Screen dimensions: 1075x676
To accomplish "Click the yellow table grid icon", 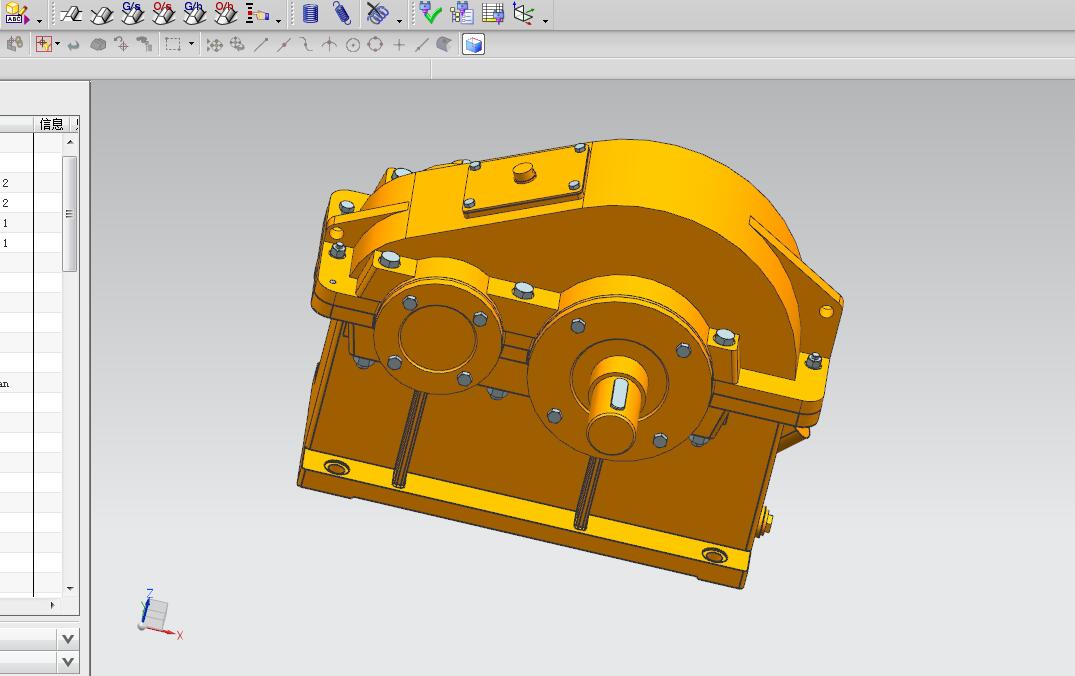I will tap(492, 13).
